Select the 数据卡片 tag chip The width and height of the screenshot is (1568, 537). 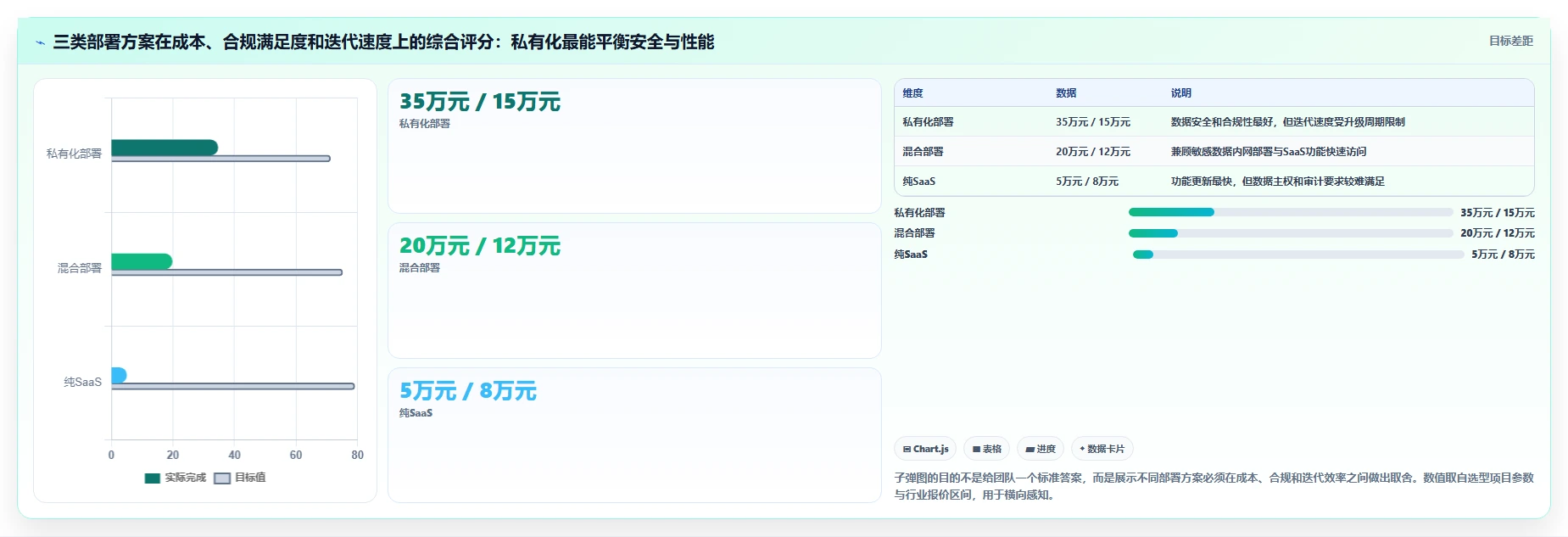1102,449
